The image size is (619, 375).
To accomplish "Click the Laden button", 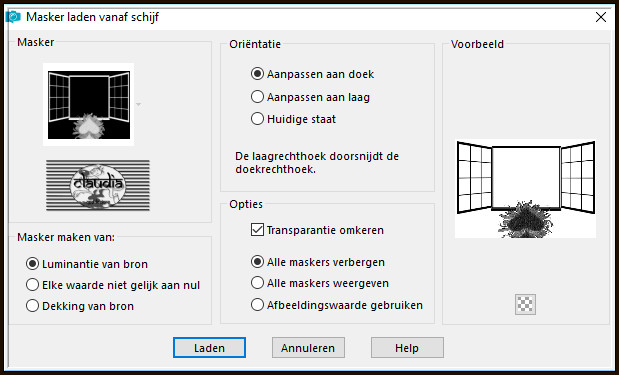I will [209, 348].
